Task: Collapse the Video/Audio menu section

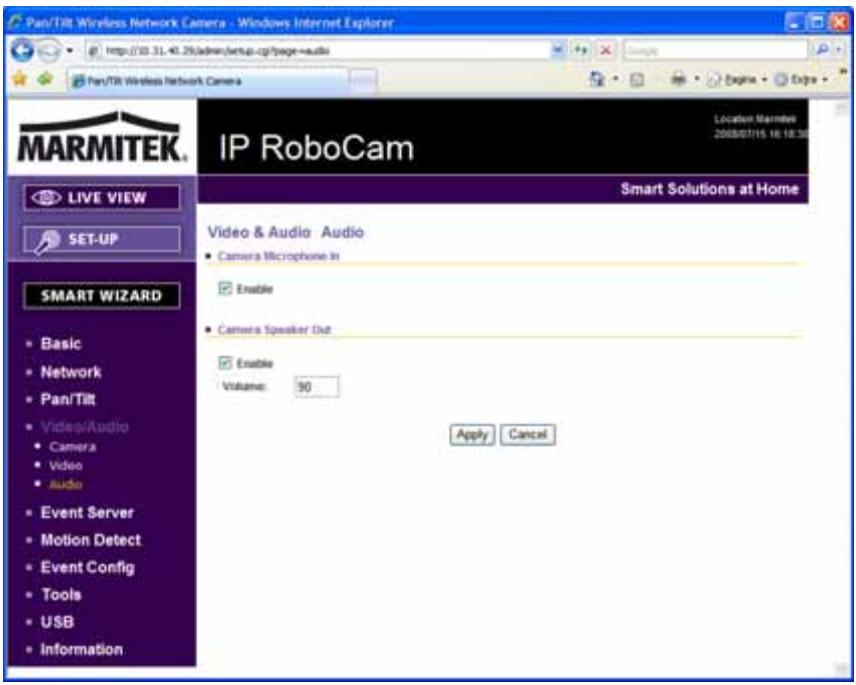Action: pos(85,427)
